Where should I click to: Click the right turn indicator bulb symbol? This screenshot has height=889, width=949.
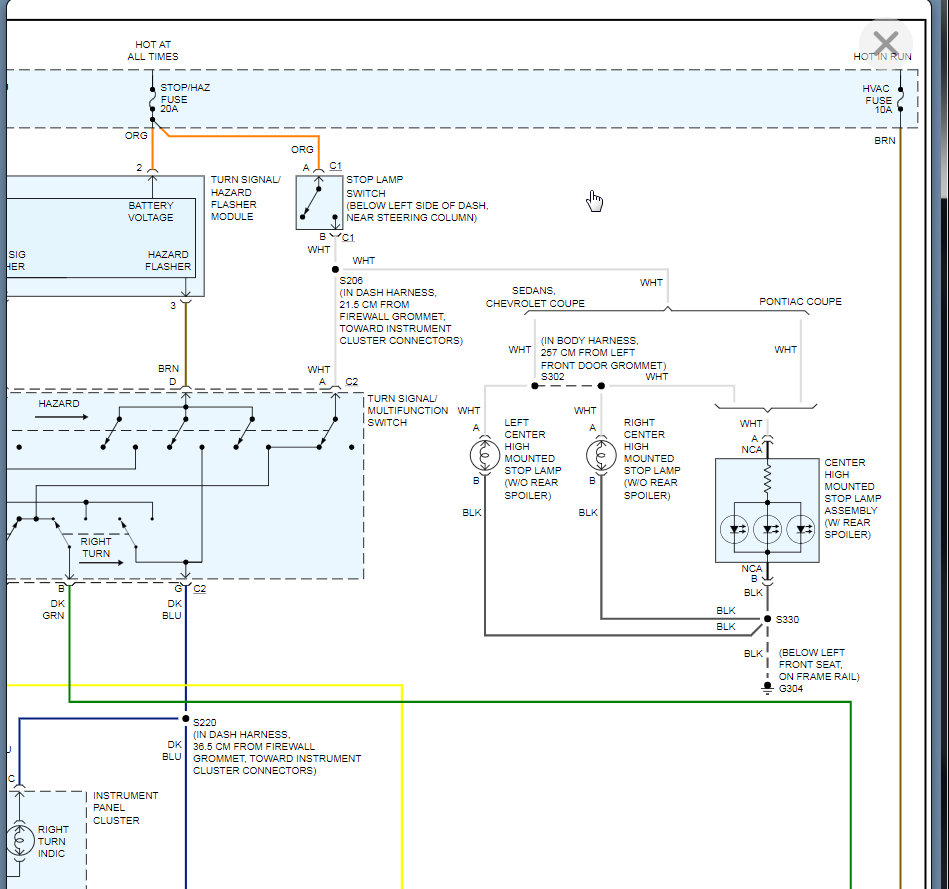19,840
